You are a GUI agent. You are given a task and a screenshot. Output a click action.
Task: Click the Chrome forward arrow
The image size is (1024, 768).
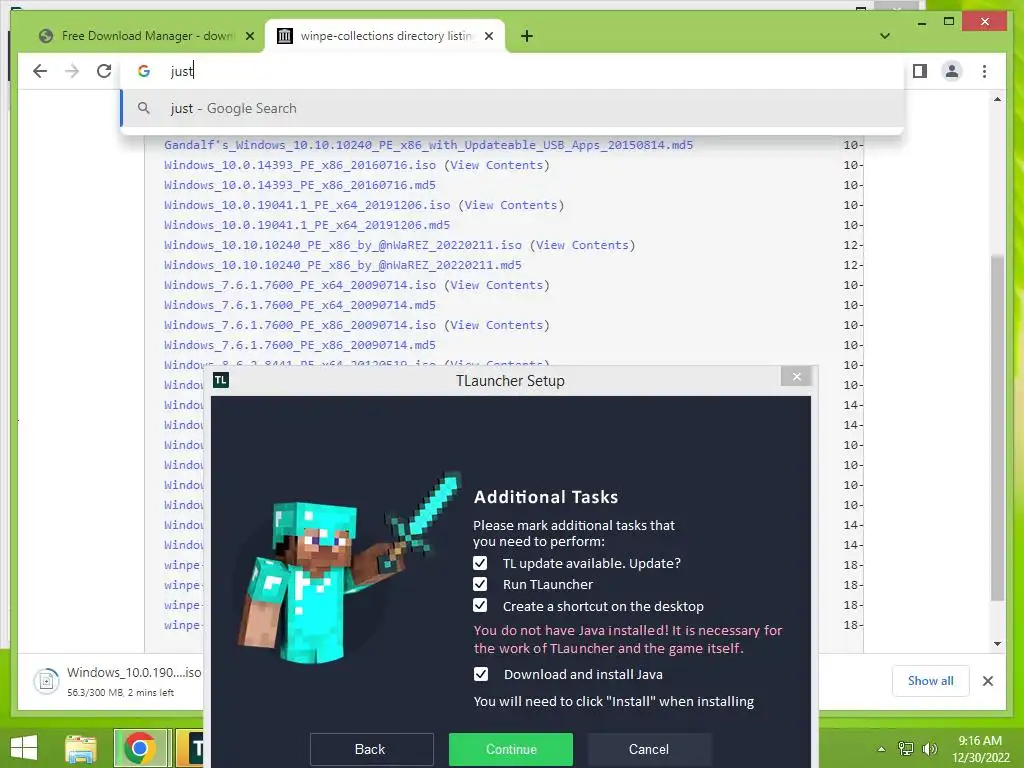72,71
